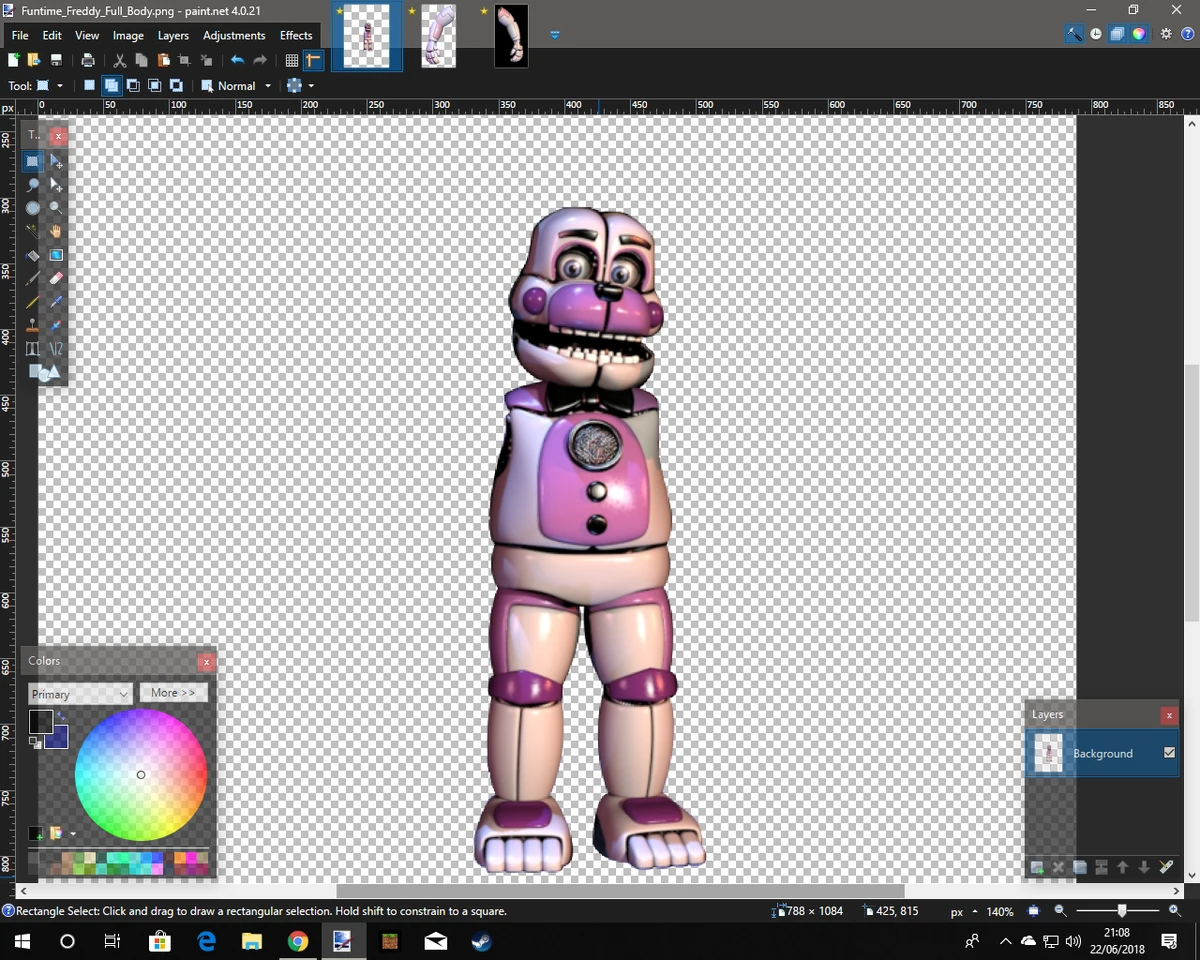
Task: Uncheck the Background layer visibility checkbox
Action: (x=1167, y=753)
